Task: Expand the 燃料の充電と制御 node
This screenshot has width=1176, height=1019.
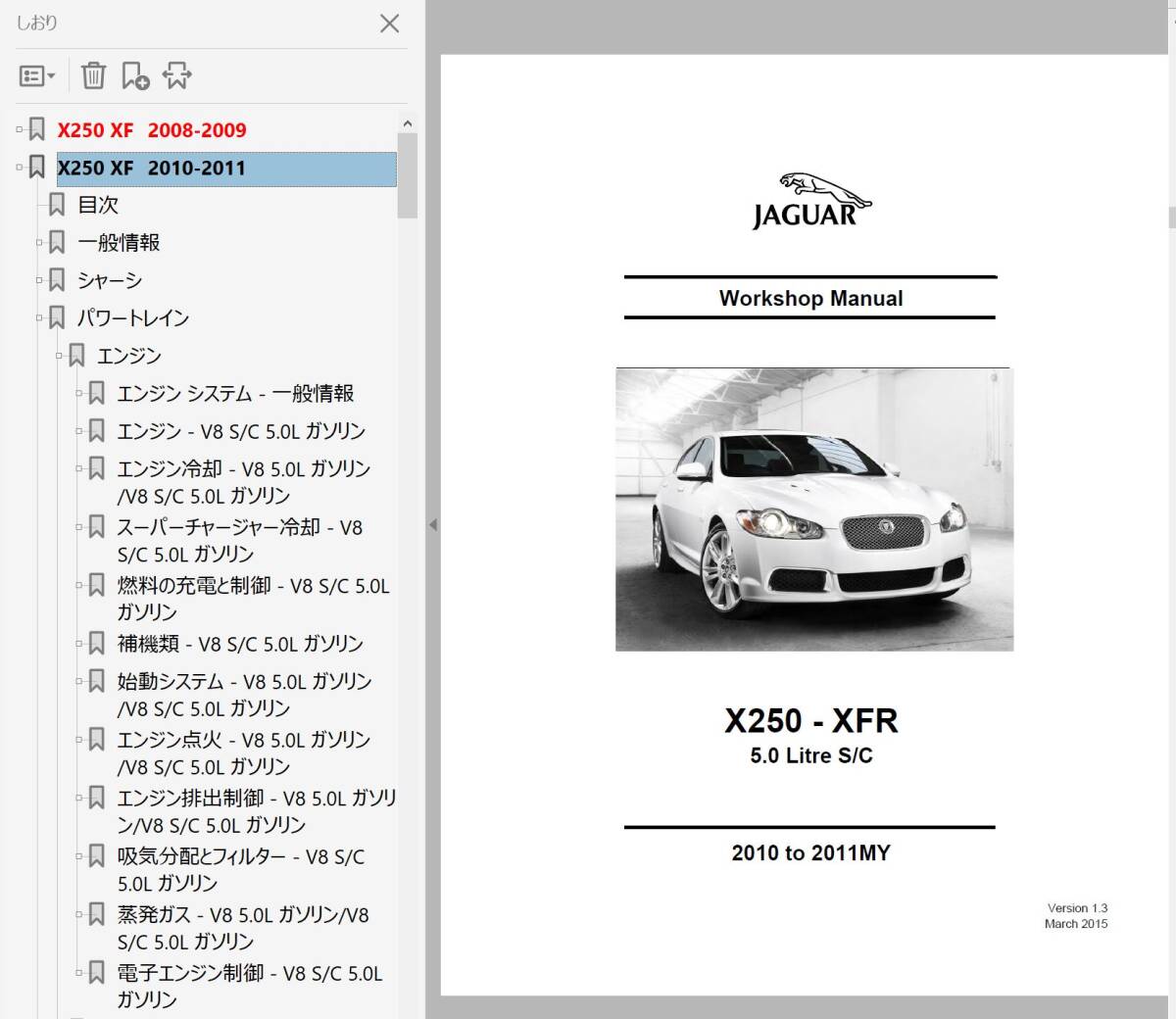Action: click(79, 585)
